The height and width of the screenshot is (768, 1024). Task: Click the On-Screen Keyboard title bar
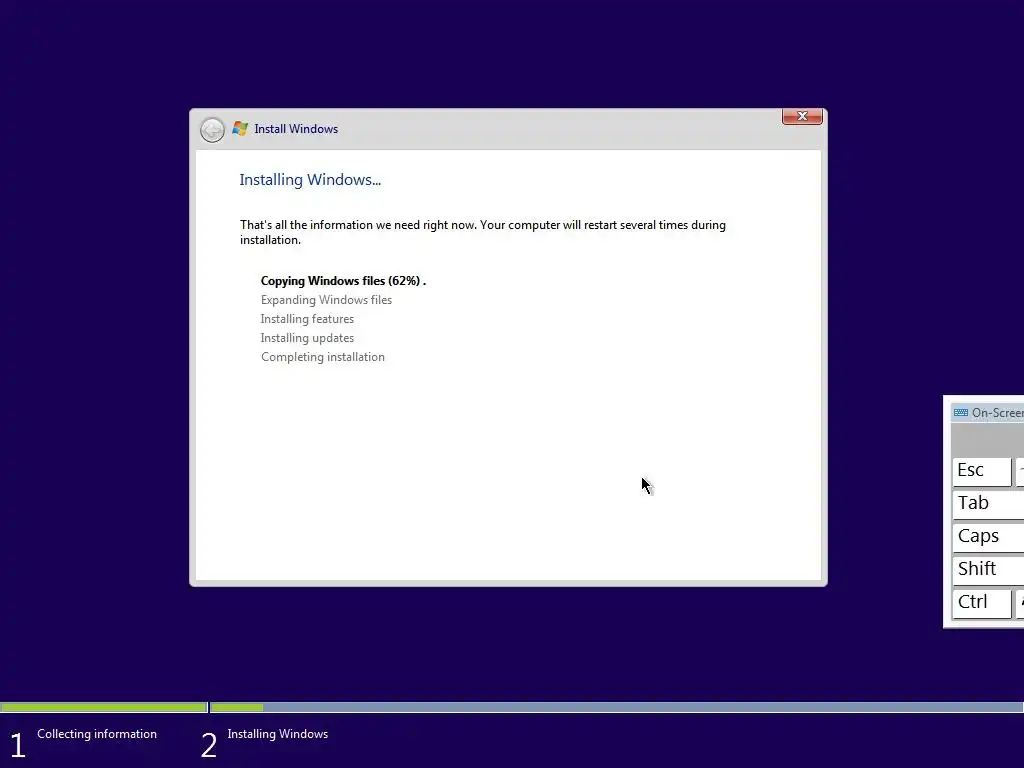pos(987,413)
